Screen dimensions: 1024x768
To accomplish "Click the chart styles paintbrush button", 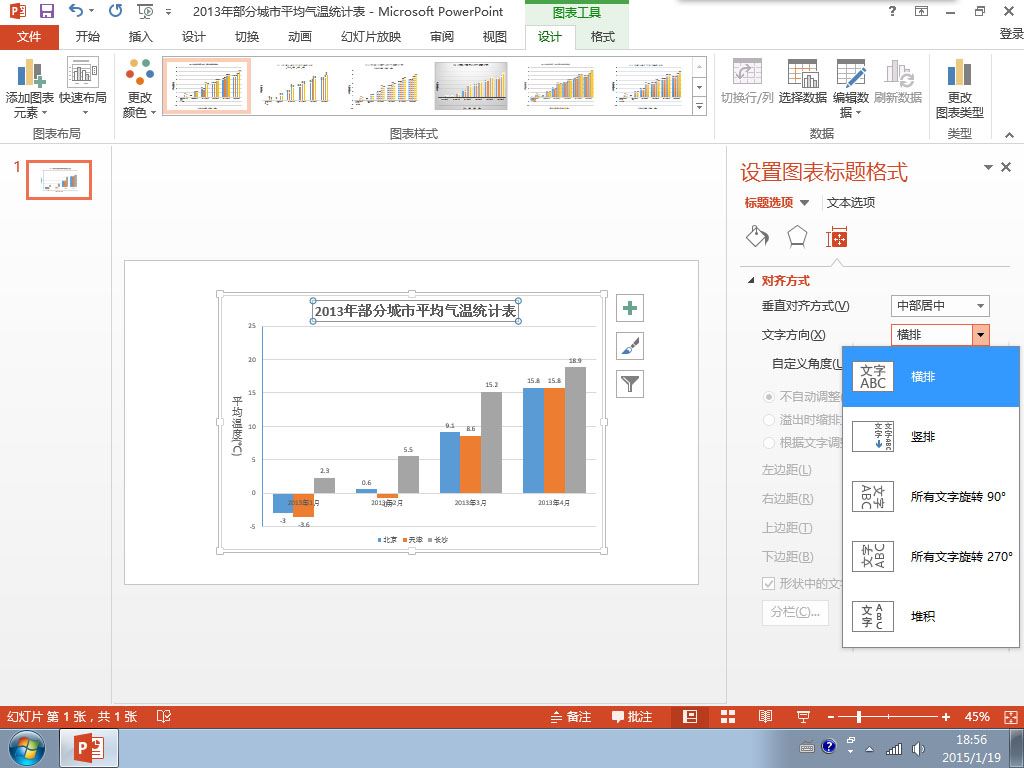I will pyautogui.click(x=630, y=346).
